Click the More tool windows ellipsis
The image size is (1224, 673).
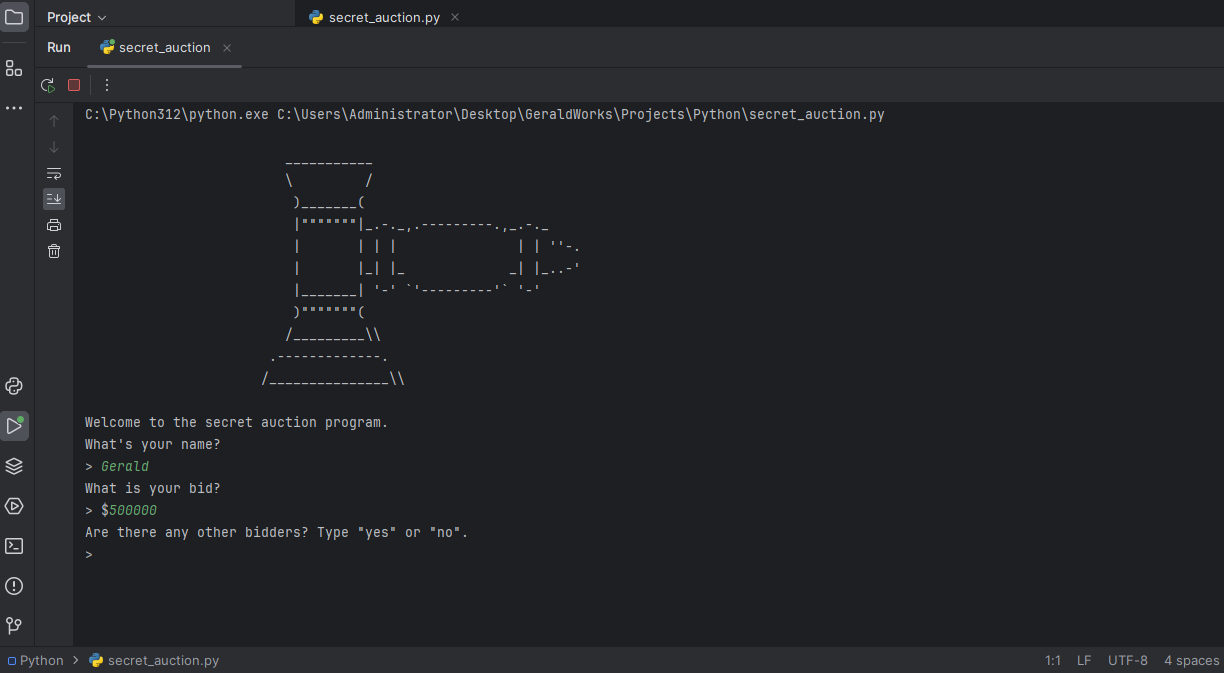point(14,107)
